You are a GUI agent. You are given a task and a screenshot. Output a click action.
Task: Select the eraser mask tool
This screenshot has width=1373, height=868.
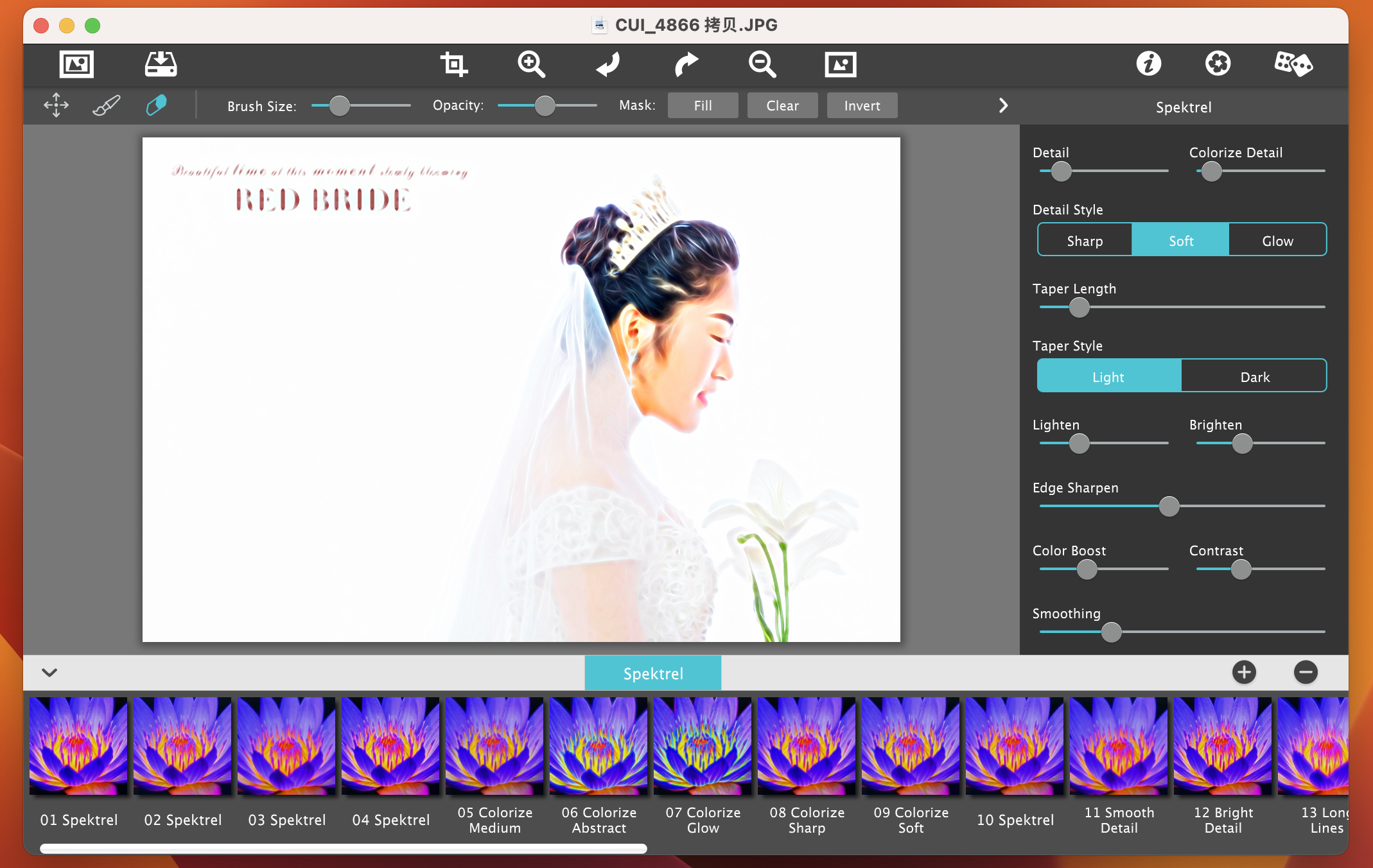pos(156,105)
